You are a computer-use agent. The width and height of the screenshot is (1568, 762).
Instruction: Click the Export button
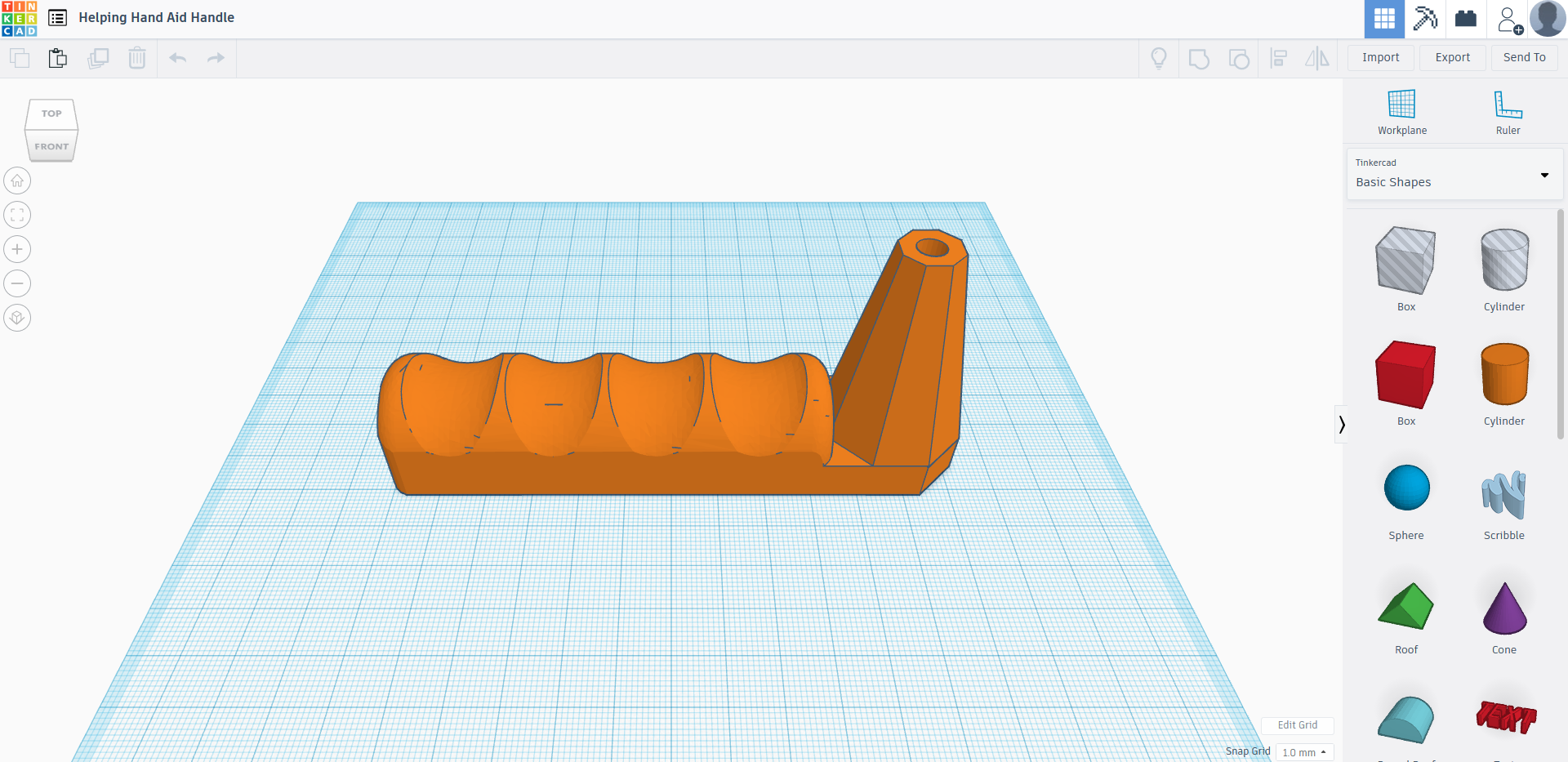(1453, 58)
